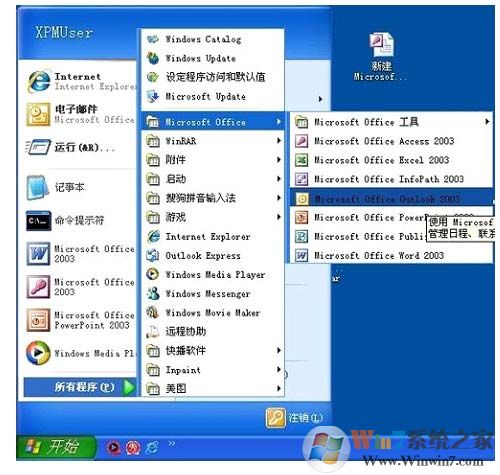Expand the 搜狗拼音输入法 submenu arrow
The image size is (500, 475).
click(x=279, y=198)
